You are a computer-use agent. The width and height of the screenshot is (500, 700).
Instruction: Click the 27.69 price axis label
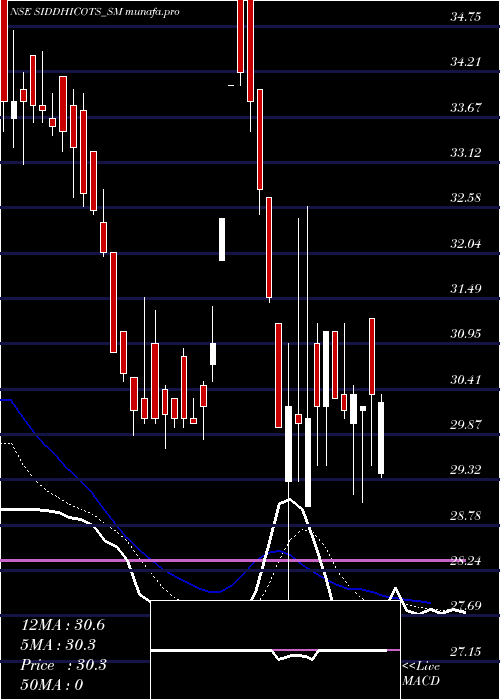[x=466, y=606]
